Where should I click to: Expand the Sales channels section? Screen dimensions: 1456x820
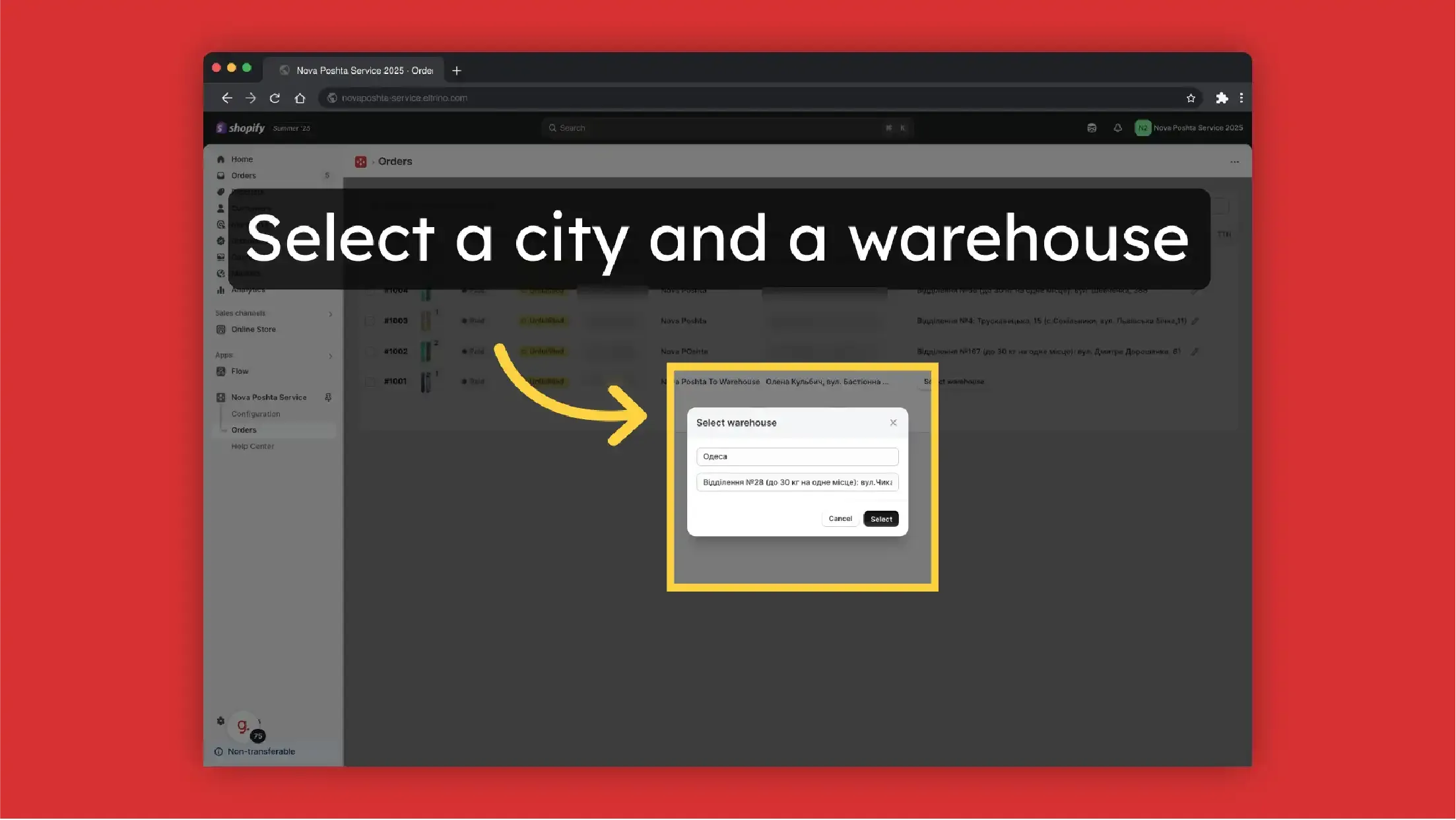(x=330, y=314)
